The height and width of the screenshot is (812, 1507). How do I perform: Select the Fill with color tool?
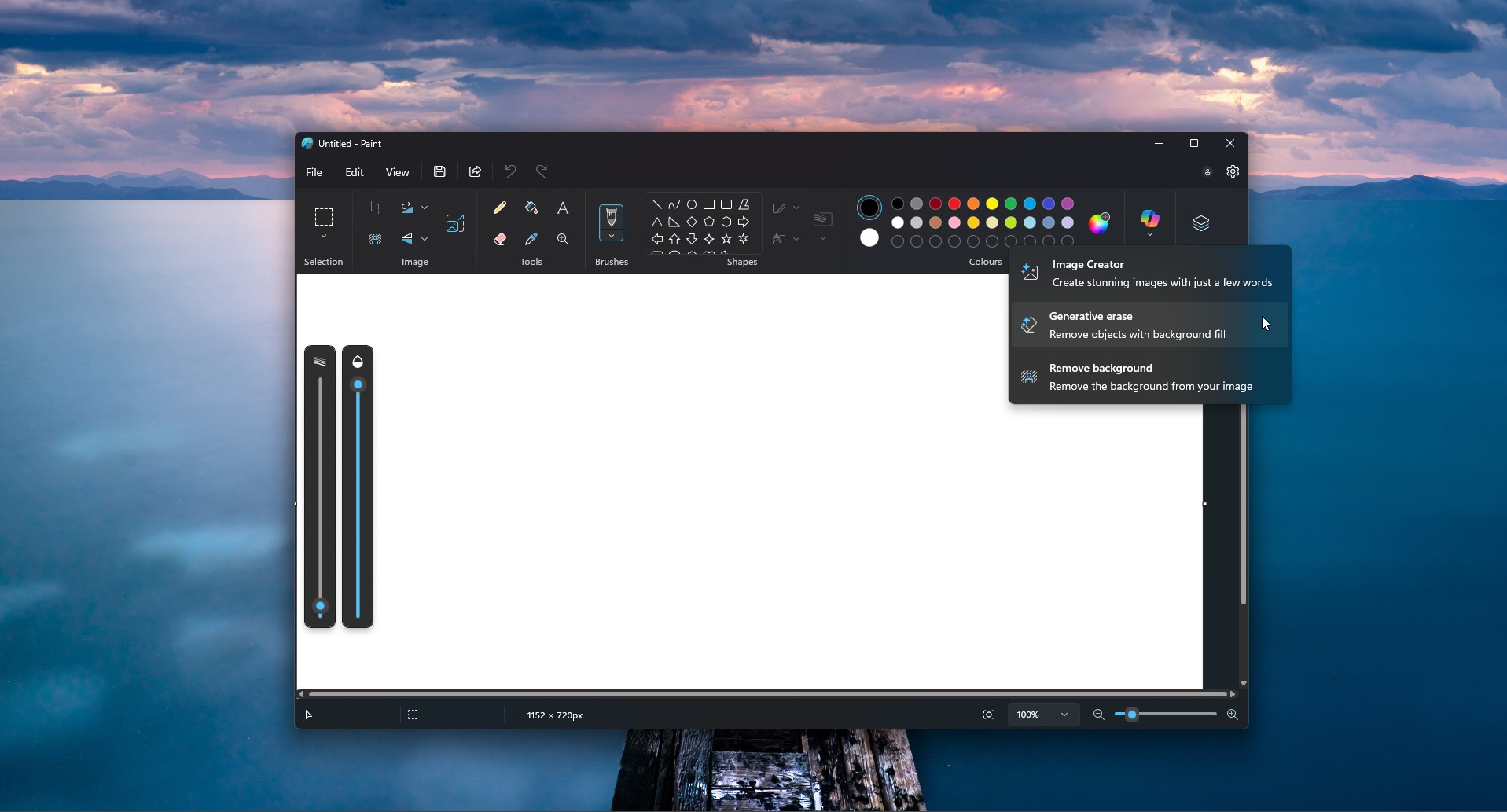pyautogui.click(x=531, y=207)
